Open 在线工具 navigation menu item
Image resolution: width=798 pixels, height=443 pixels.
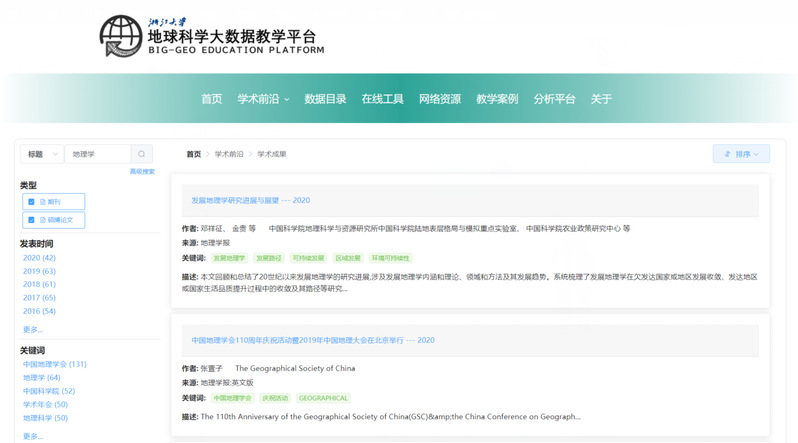point(382,99)
